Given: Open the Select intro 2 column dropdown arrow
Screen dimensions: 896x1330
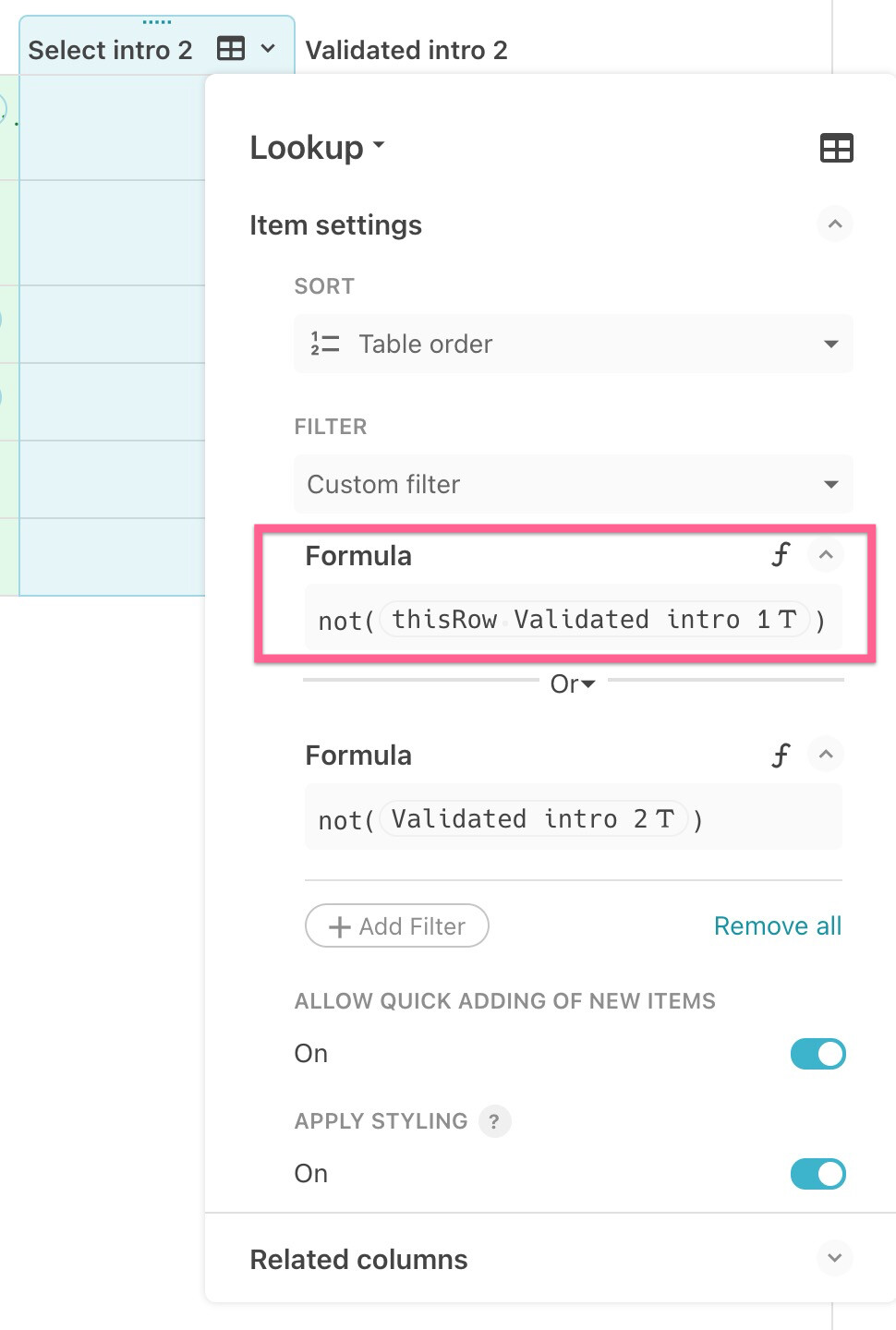Looking at the screenshot, I should click(x=268, y=49).
